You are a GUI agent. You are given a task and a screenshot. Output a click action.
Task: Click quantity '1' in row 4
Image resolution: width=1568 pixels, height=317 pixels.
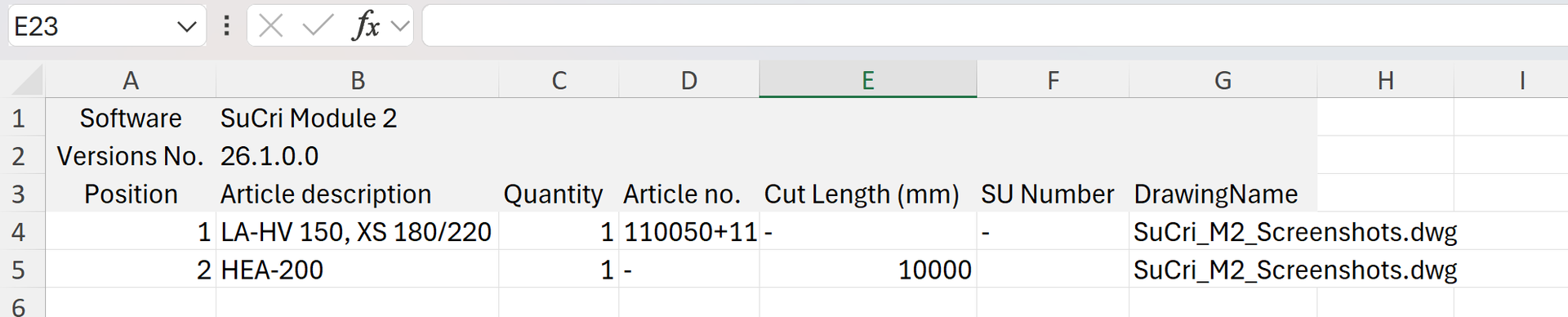(x=559, y=232)
